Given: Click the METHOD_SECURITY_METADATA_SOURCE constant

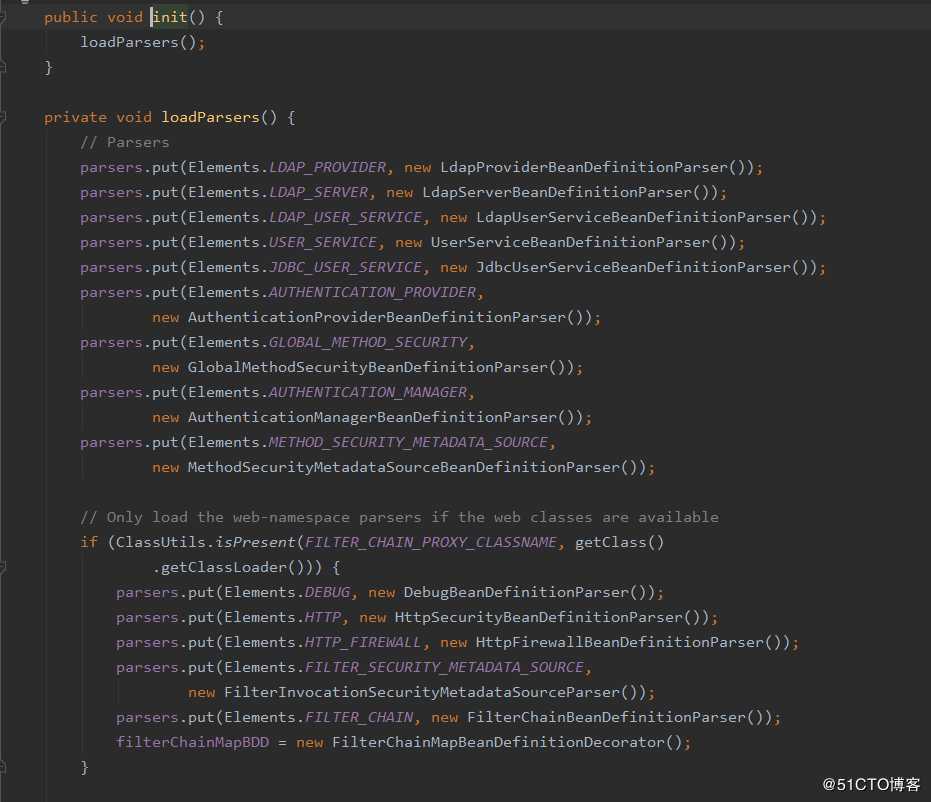Looking at the screenshot, I should click(x=408, y=442).
